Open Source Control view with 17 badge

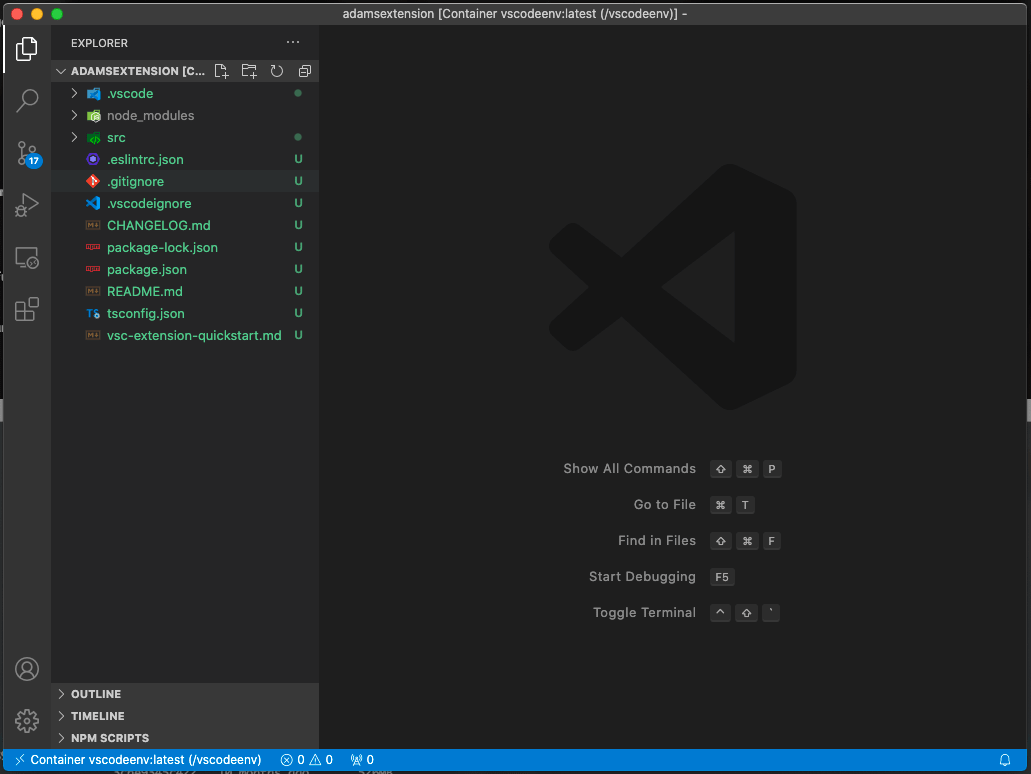click(28, 153)
